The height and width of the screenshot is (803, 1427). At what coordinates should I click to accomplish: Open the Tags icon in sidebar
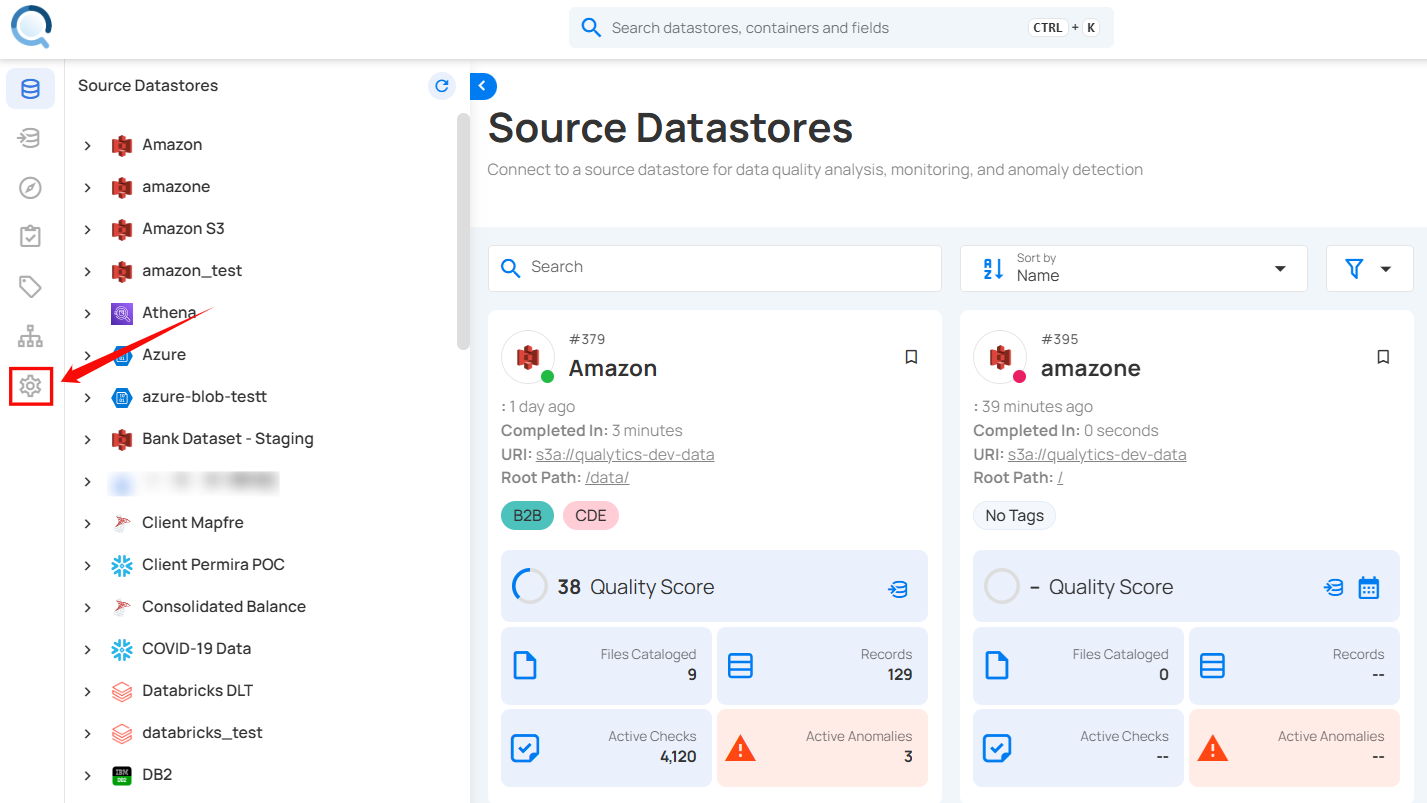(30, 287)
